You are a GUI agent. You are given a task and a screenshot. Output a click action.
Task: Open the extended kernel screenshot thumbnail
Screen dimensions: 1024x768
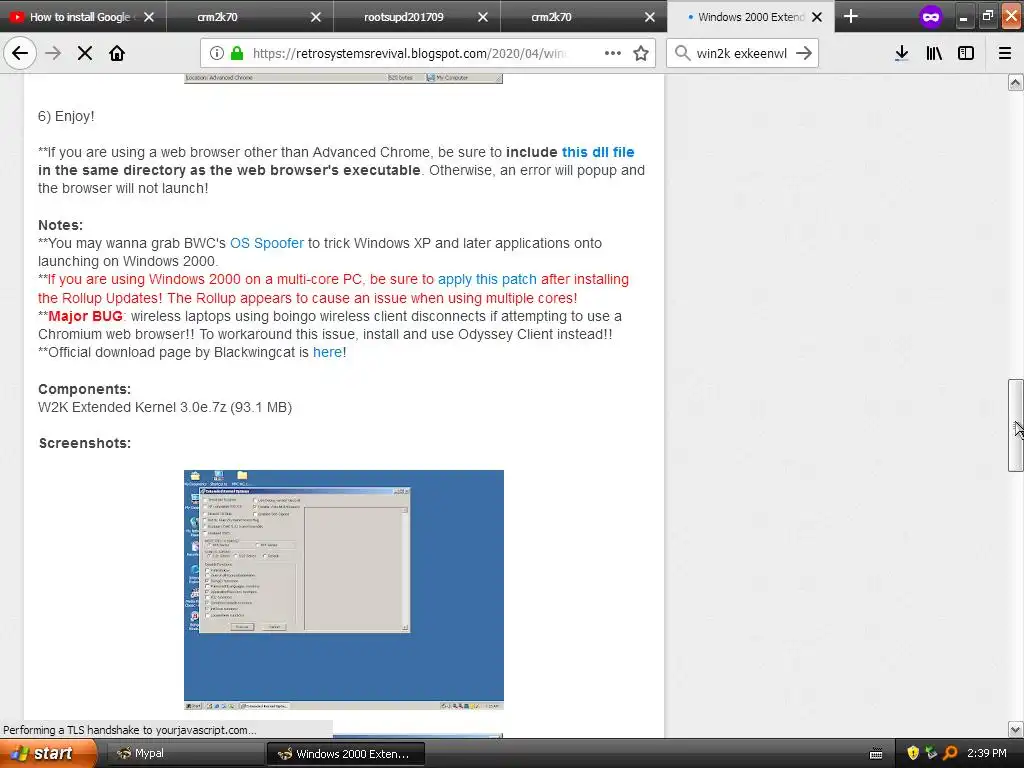(344, 590)
